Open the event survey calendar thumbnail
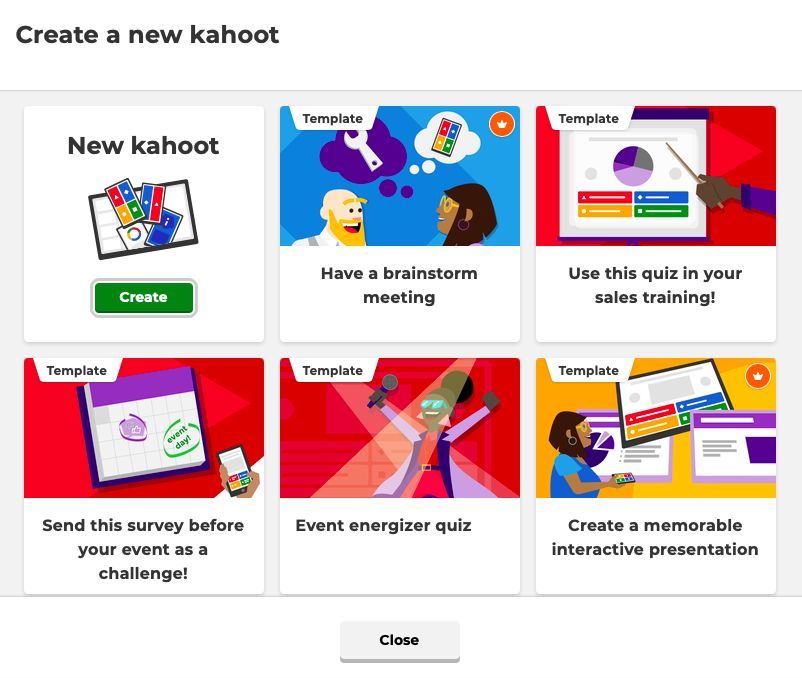The width and height of the screenshot is (802, 678). click(144, 428)
